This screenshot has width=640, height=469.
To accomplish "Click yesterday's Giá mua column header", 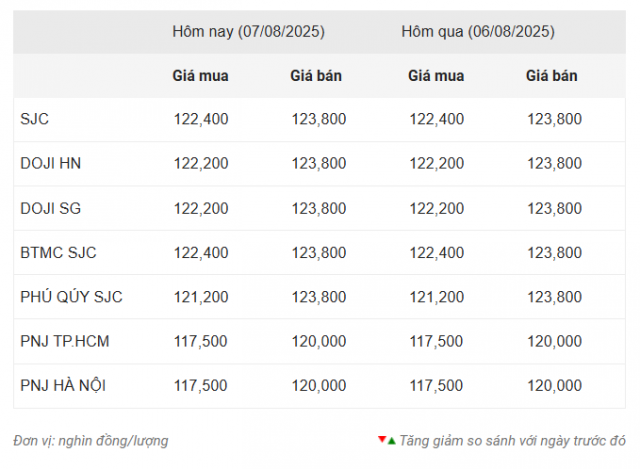I will click(x=436, y=76).
